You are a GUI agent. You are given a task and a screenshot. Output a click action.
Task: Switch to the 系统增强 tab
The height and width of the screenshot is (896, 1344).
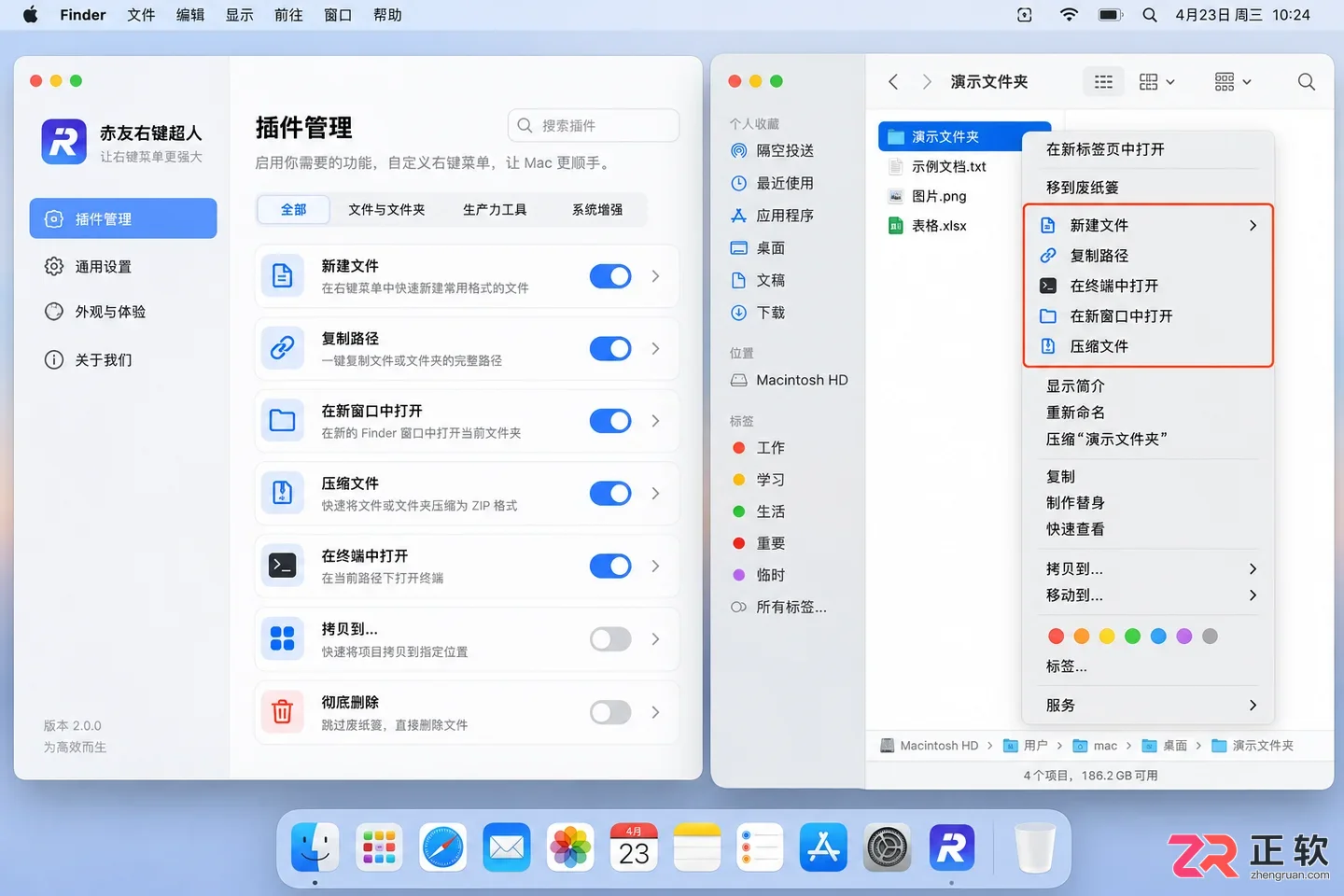pyautogui.click(x=597, y=210)
